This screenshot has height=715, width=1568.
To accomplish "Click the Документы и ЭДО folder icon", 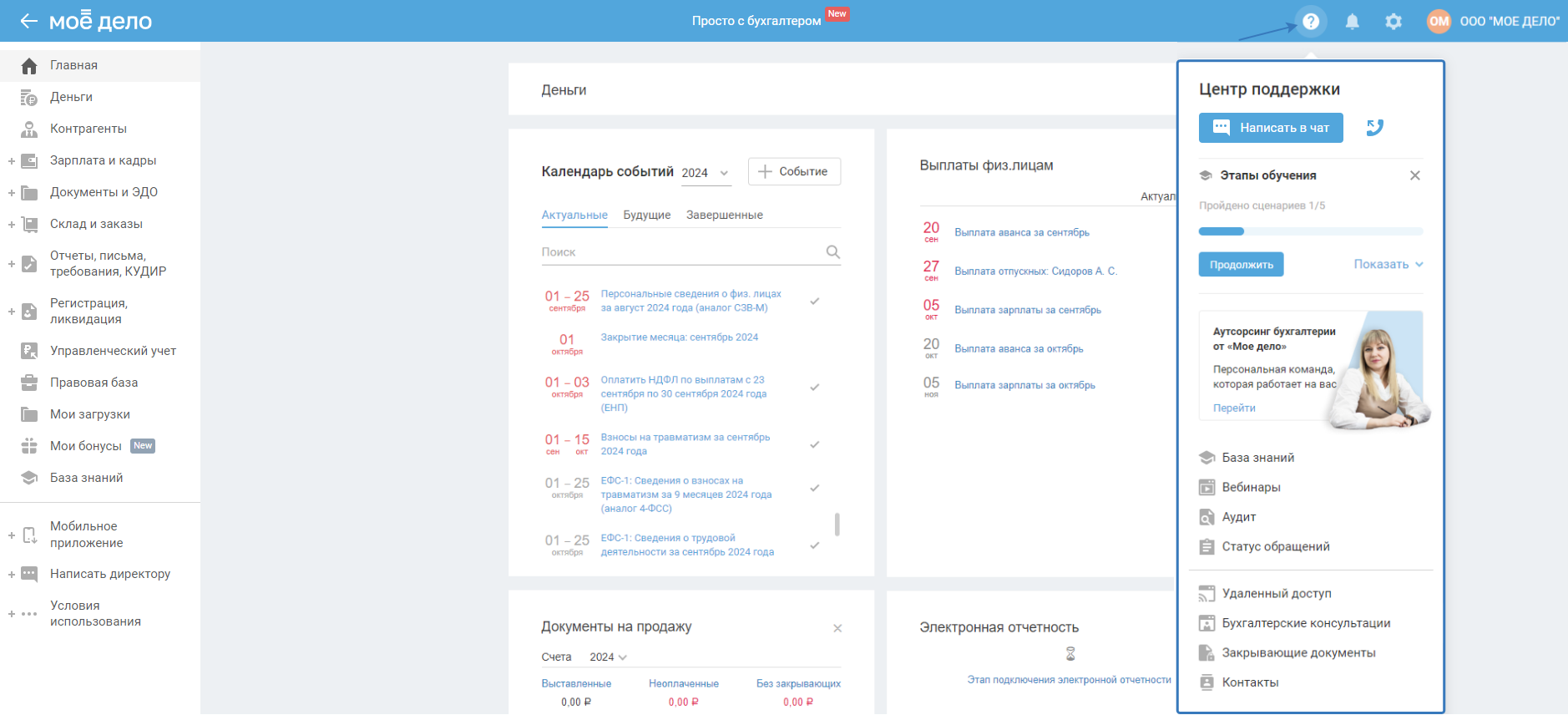I will coord(29,193).
